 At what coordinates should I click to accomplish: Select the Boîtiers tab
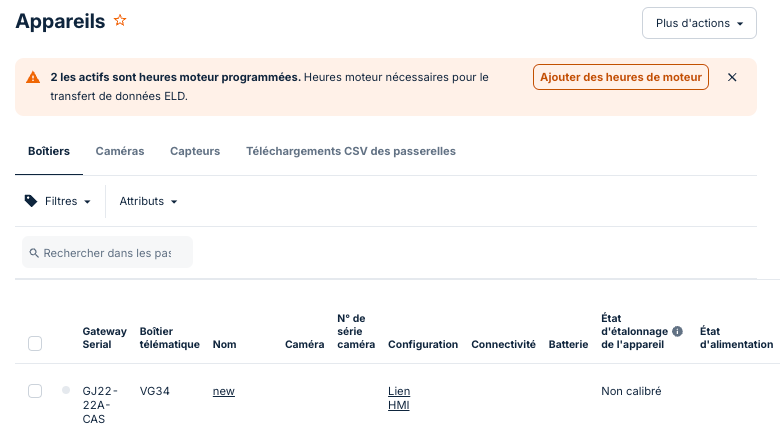point(49,151)
